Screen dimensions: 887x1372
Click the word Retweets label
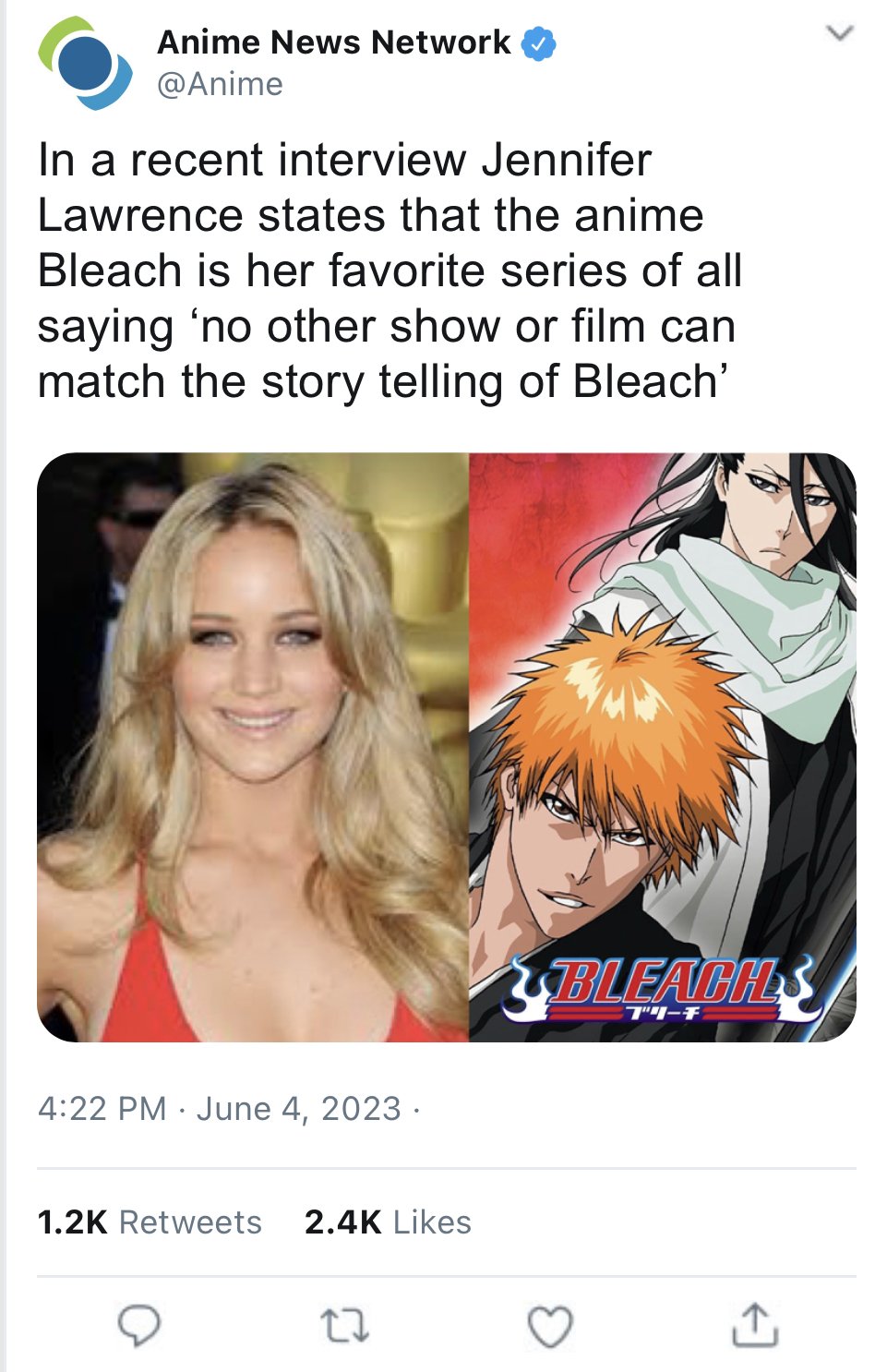[x=191, y=1222]
